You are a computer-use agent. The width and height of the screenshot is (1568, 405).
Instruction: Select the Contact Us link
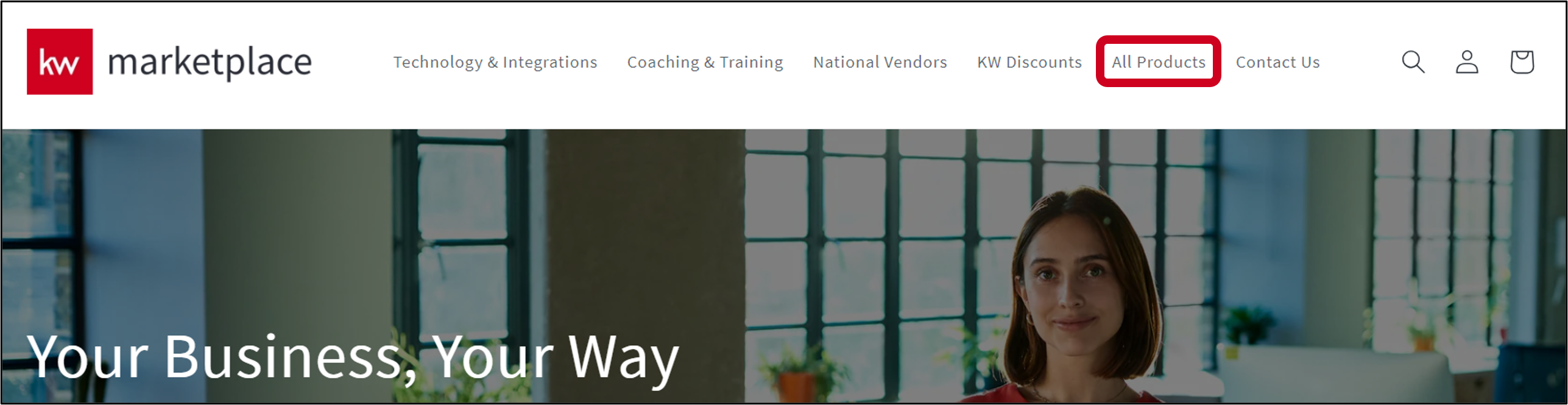1278,62
